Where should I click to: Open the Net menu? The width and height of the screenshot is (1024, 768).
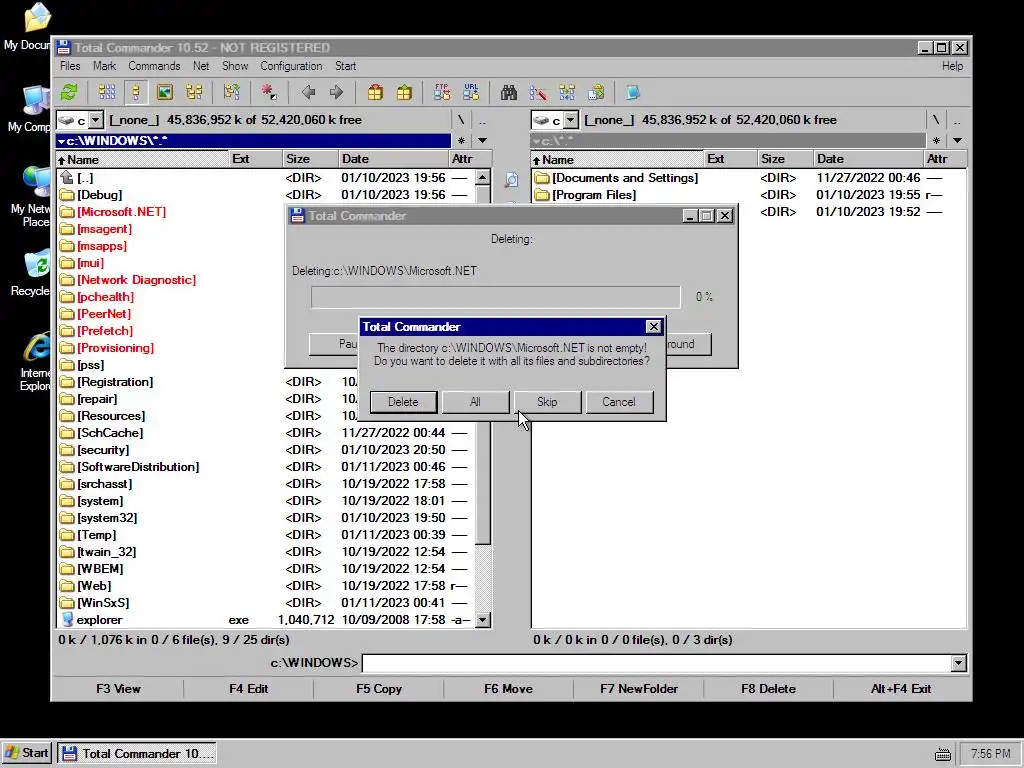(201, 66)
